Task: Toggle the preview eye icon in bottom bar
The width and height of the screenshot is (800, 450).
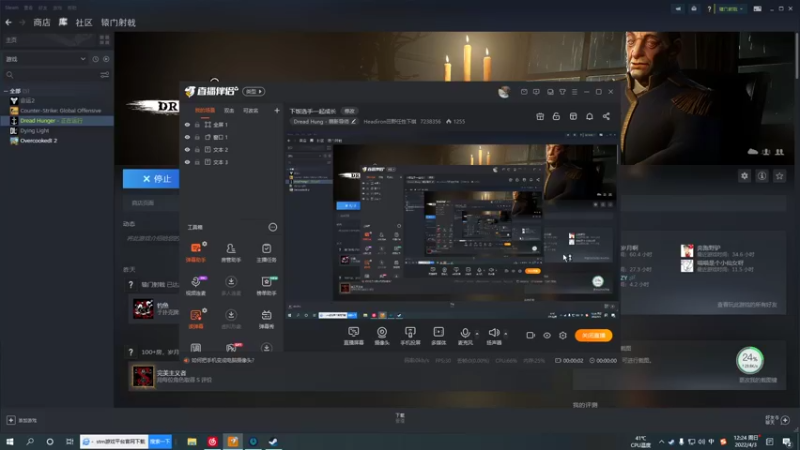Action: pyautogui.click(x=547, y=335)
